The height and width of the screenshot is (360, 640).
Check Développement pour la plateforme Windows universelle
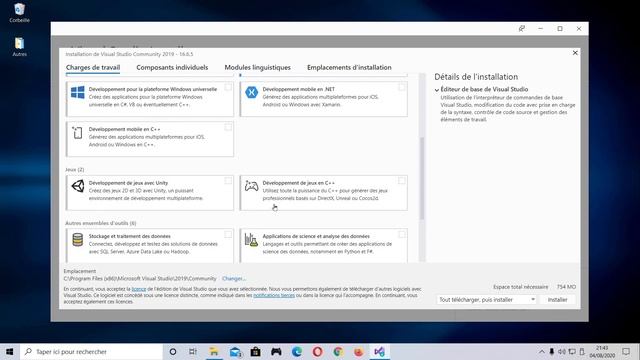[228, 87]
